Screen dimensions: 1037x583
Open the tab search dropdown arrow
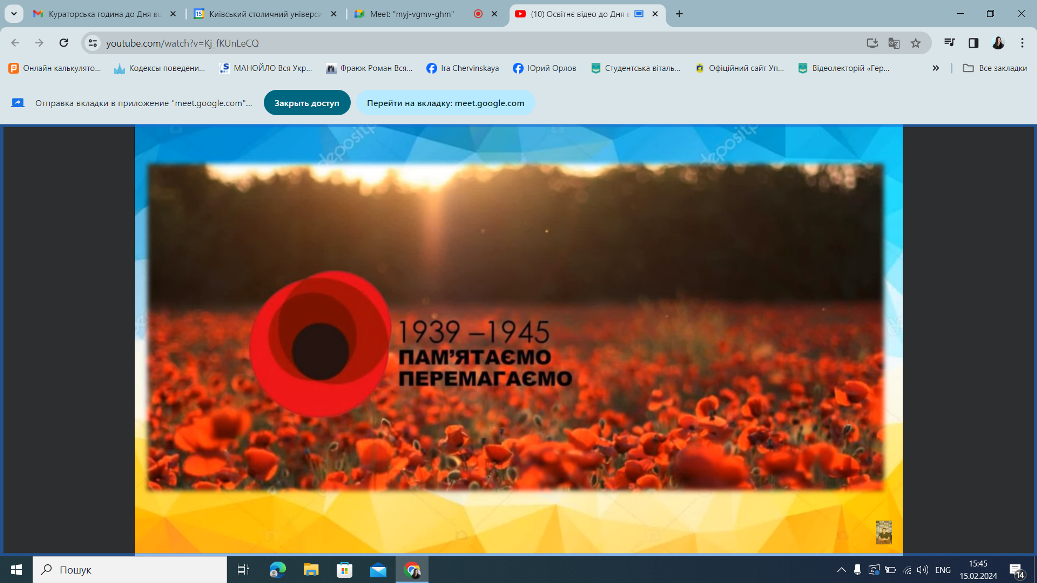pyautogui.click(x=13, y=13)
